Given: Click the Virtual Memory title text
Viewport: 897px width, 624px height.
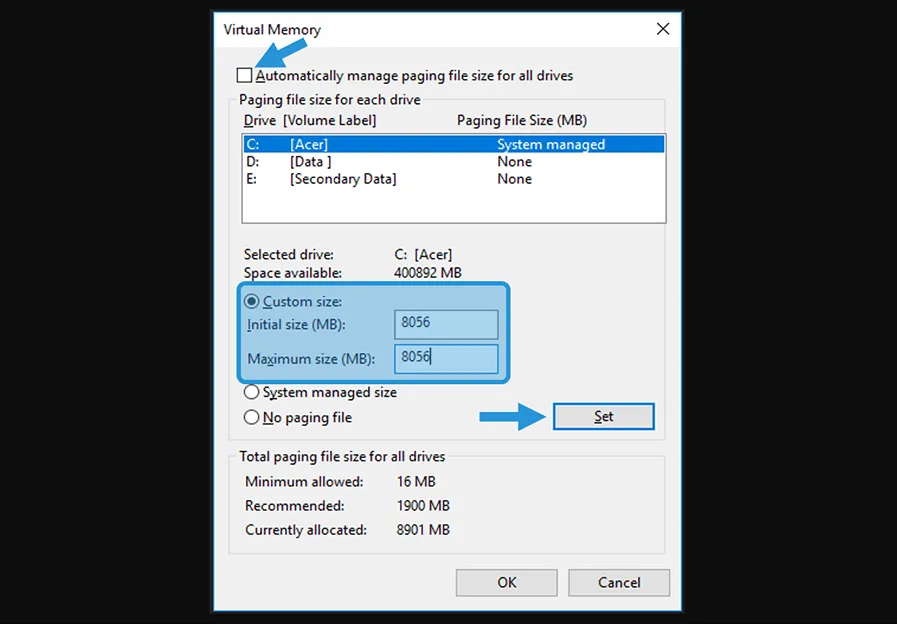Looking at the screenshot, I should coord(272,30).
